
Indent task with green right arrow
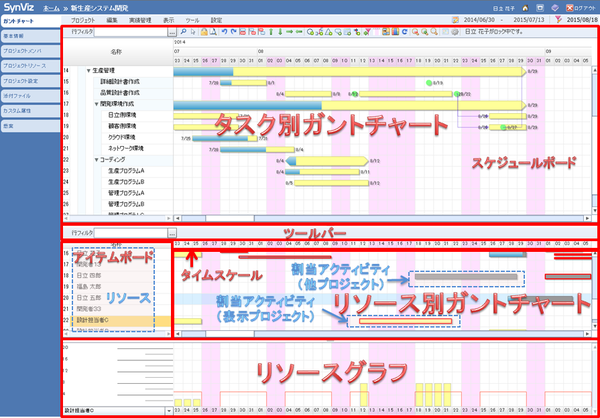click(x=289, y=32)
